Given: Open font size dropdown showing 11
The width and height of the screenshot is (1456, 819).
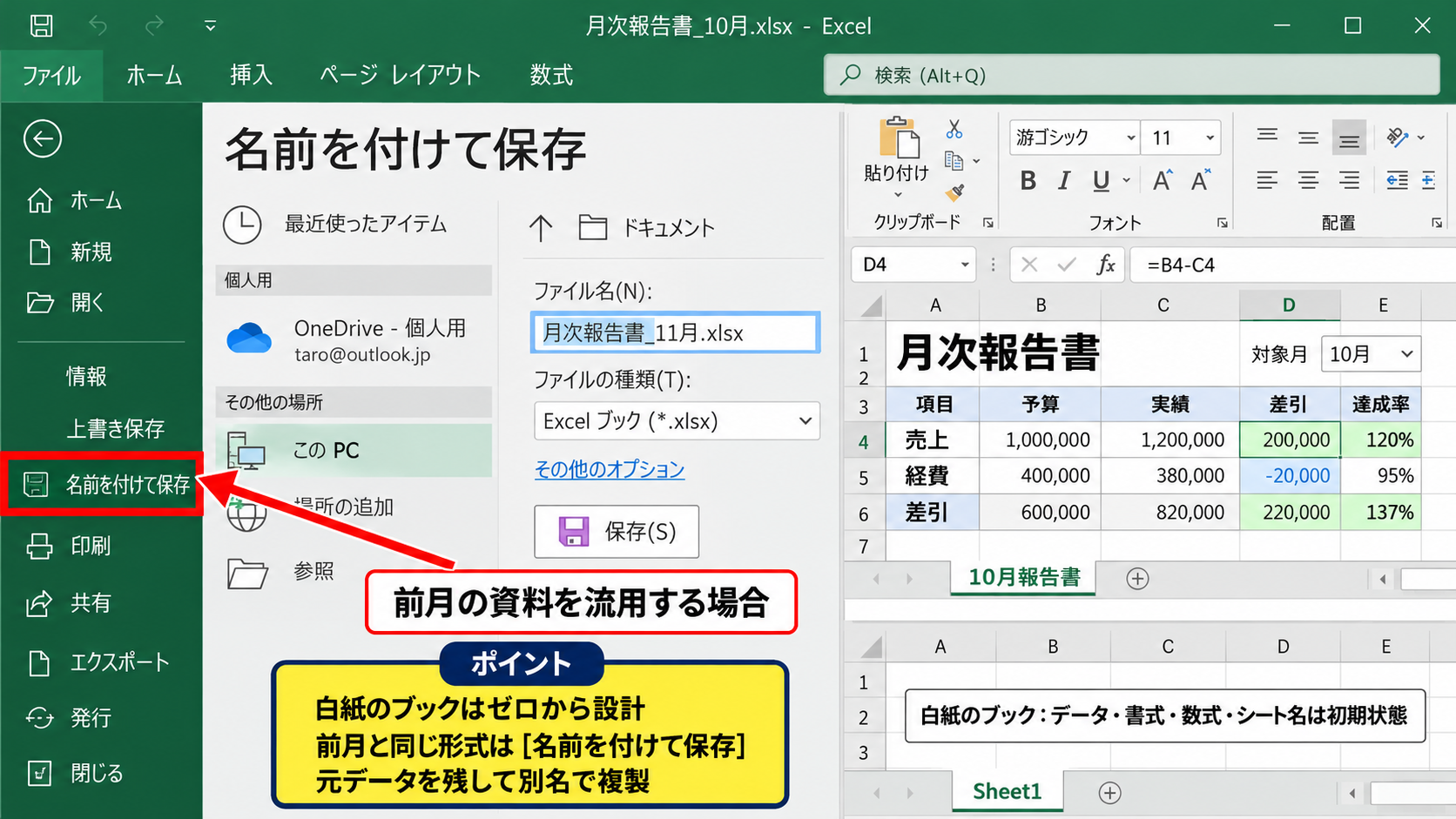Looking at the screenshot, I should coord(1210,138).
